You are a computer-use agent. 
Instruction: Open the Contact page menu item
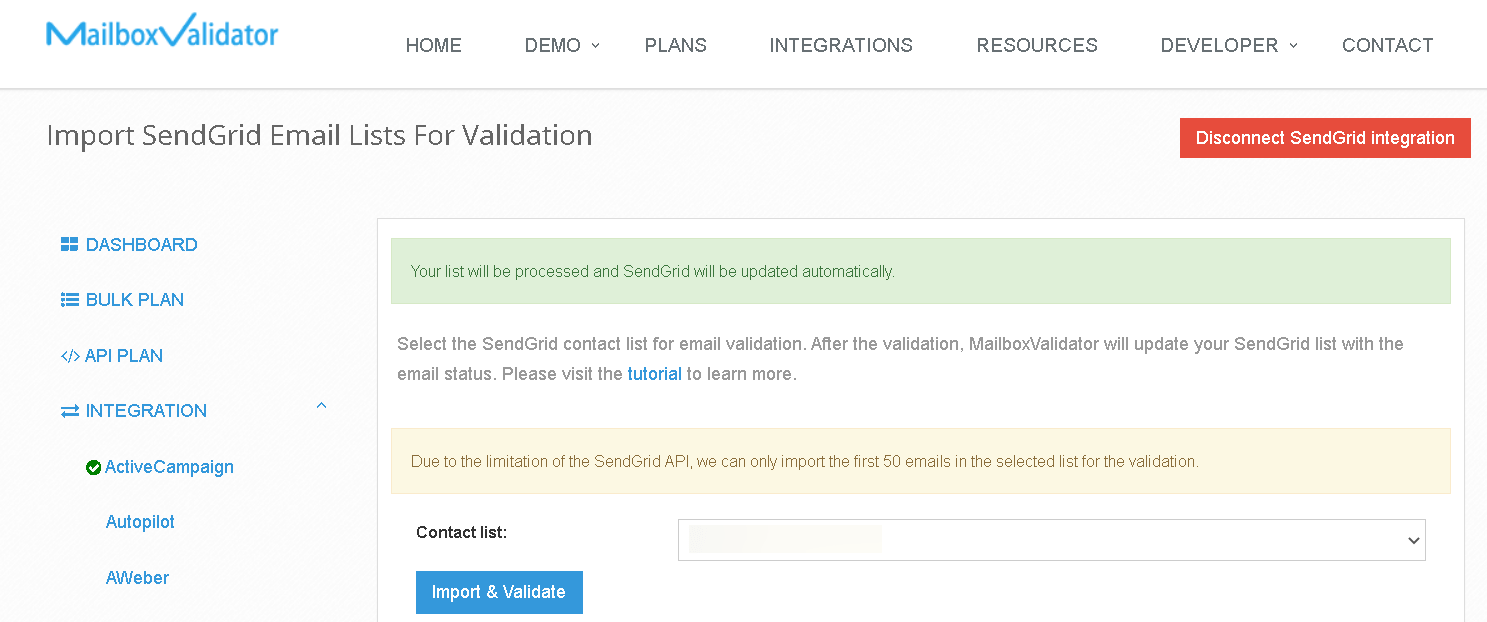coord(1387,45)
